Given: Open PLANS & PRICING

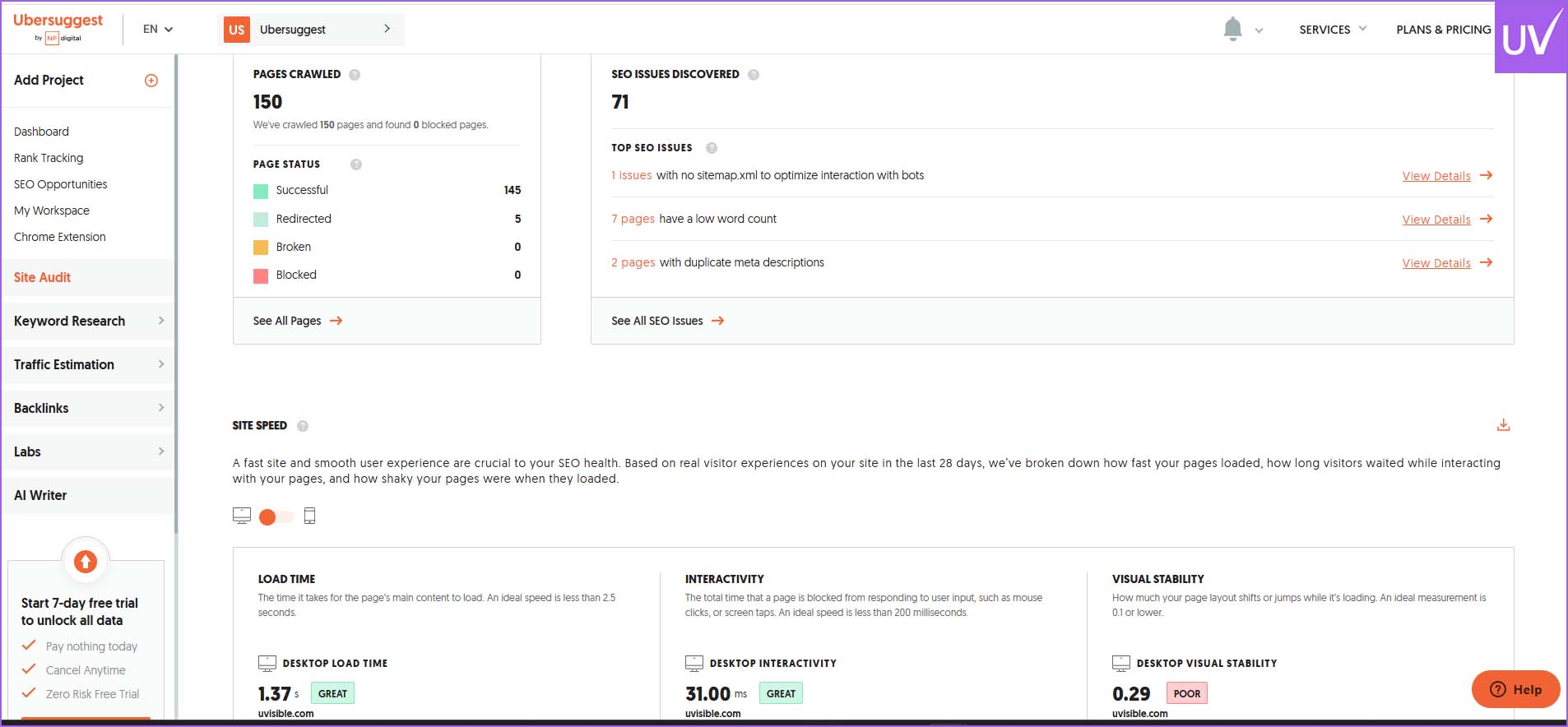Looking at the screenshot, I should pyautogui.click(x=1443, y=29).
